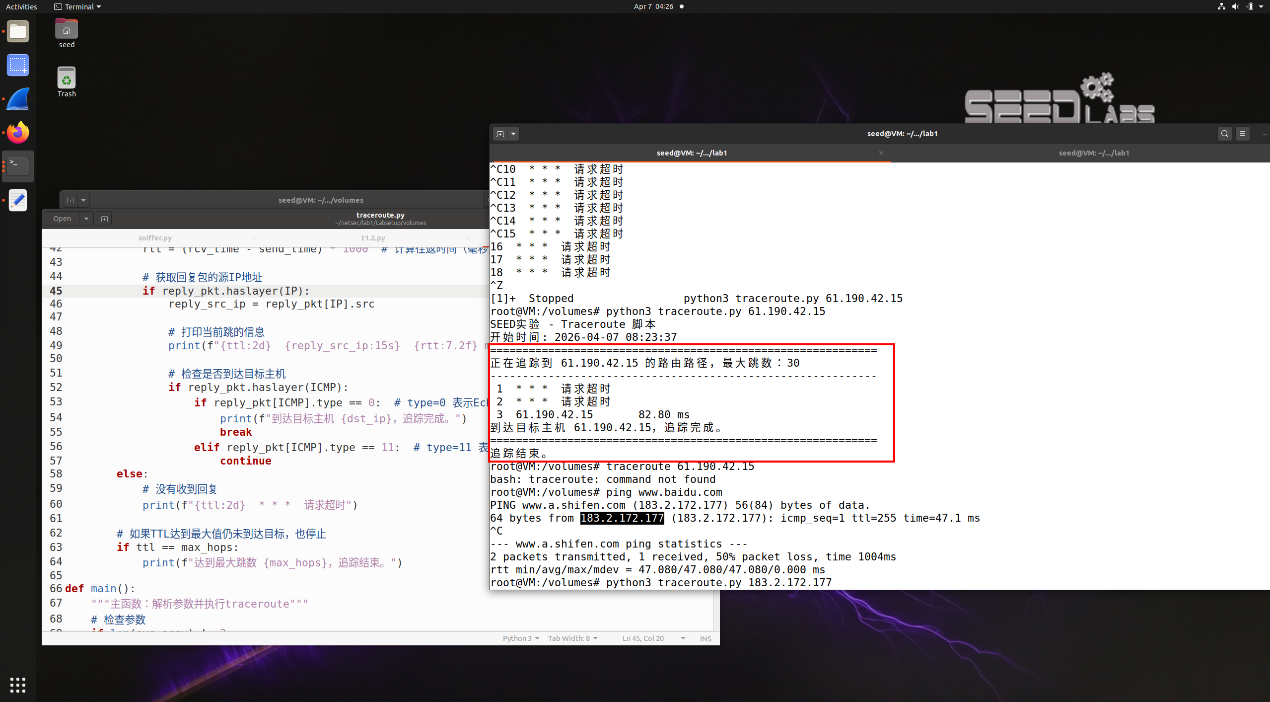Expand the Open recent files arrow
Image resolution: width=1270 pixels, height=702 pixels.
coord(86,218)
